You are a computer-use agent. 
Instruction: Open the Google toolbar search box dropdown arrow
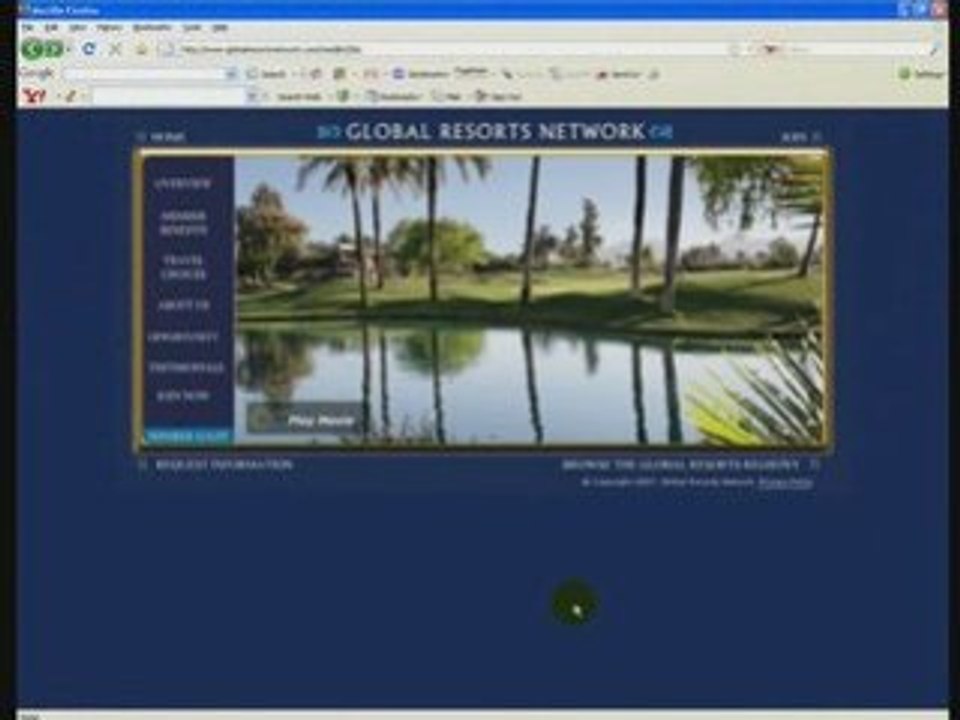click(231, 74)
